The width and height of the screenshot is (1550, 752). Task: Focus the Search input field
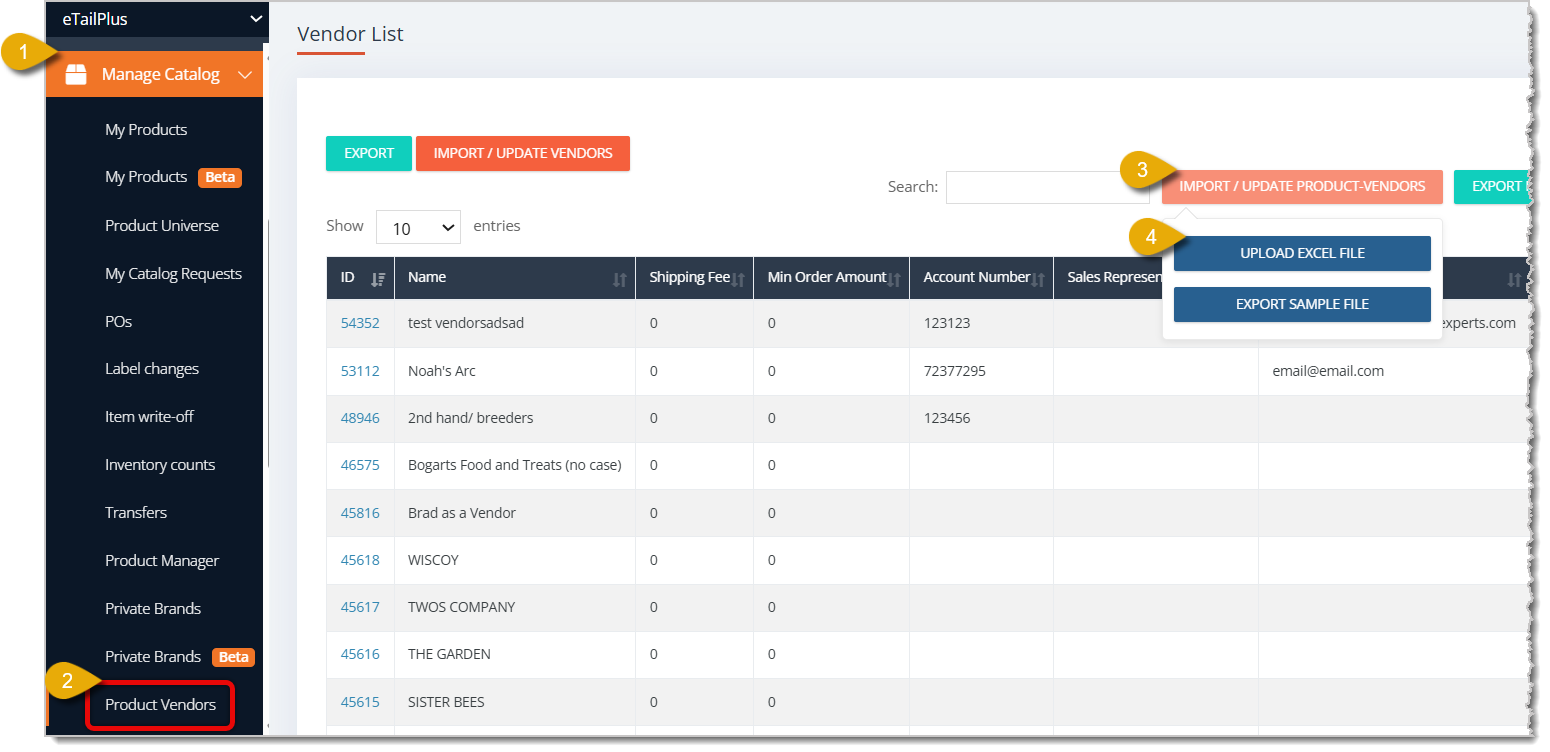tap(1047, 187)
